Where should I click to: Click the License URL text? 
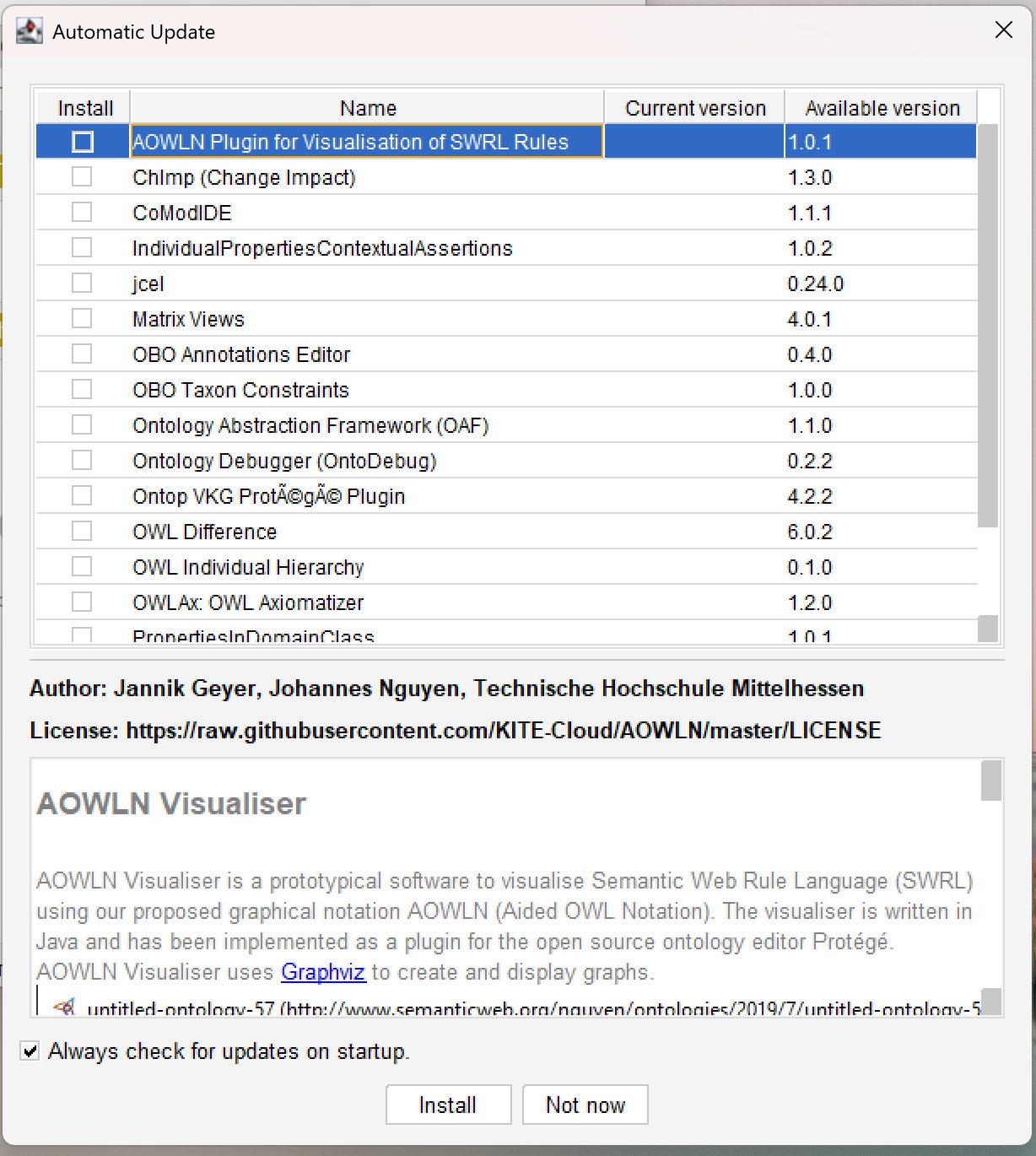pos(504,731)
